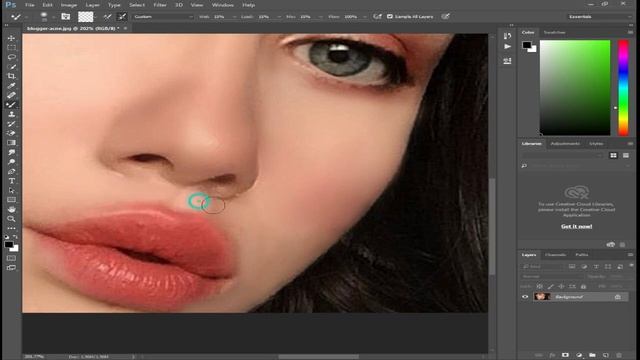Open the Flow percentage dropdown
Screen dimensions: 640x360
[364, 17]
